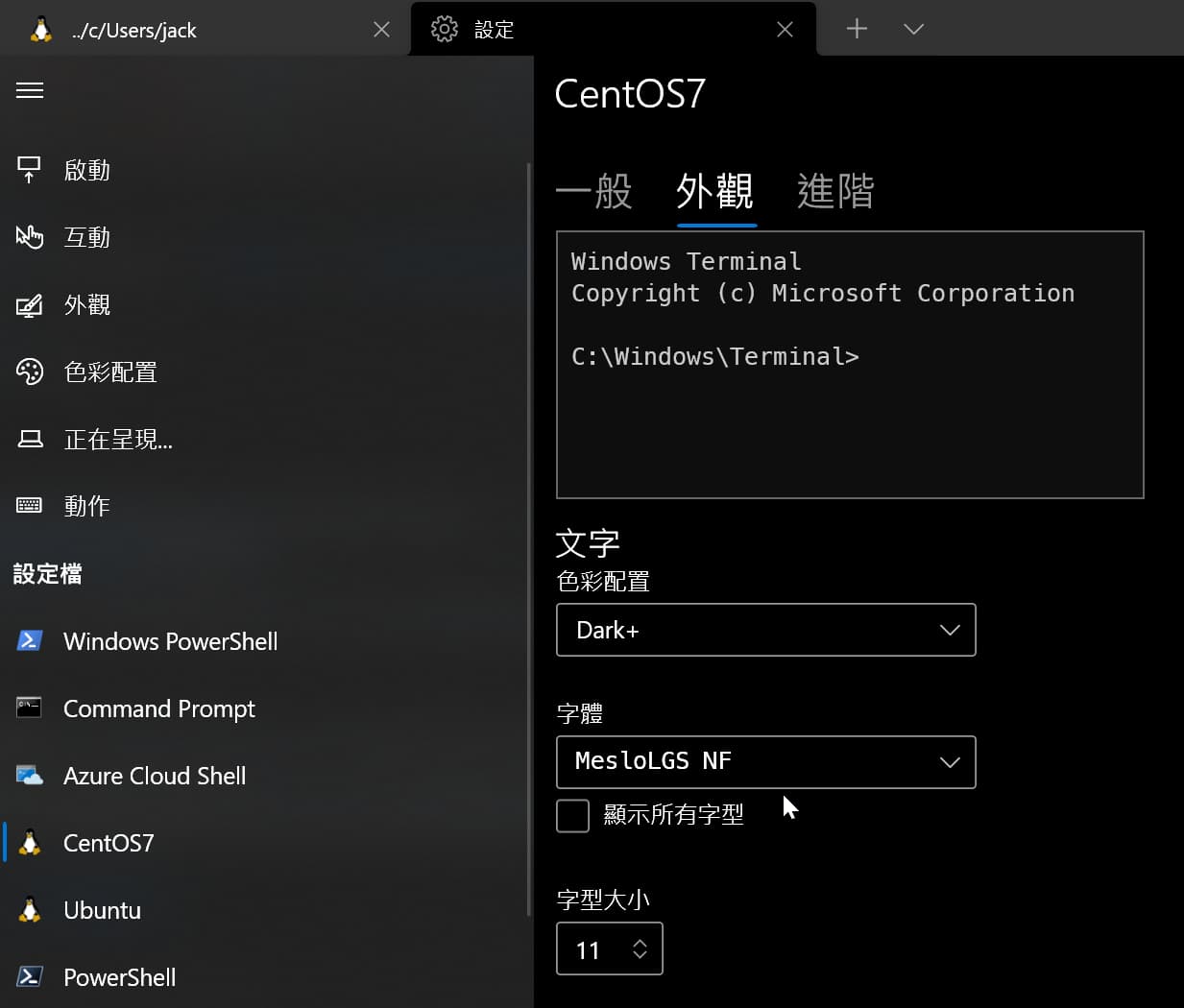Click the penguin icon on the first tab
1184x1008 pixels.
tap(41, 30)
